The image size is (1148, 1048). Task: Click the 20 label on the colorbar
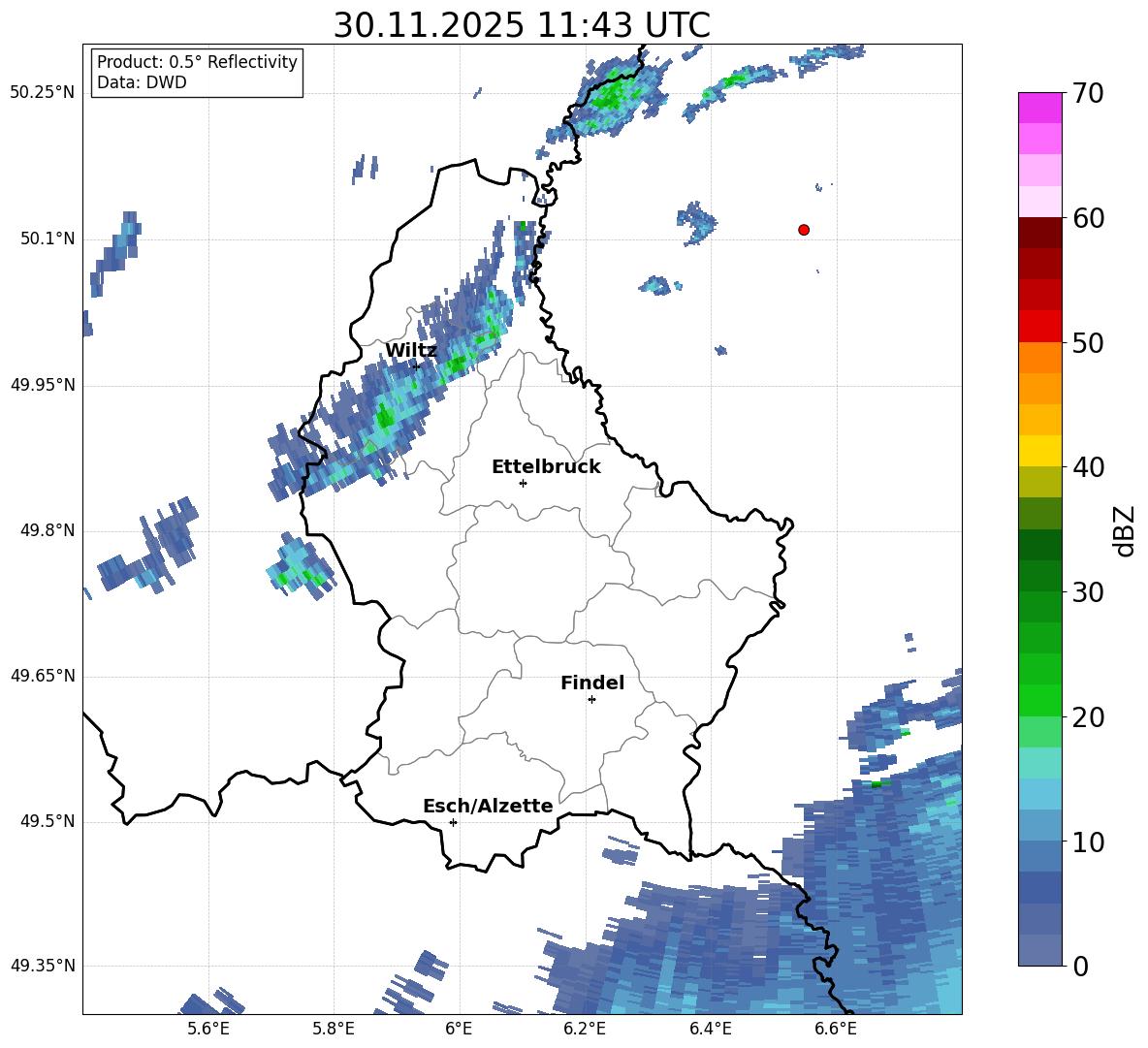(1088, 717)
